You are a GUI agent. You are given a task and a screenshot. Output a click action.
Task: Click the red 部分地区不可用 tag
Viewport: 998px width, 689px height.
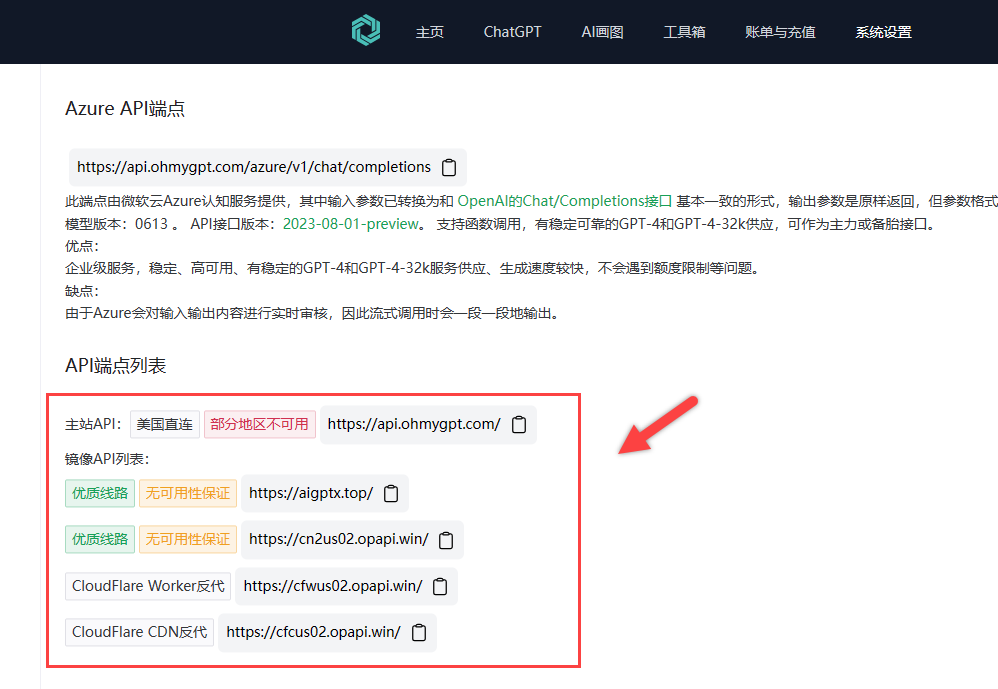(x=260, y=424)
